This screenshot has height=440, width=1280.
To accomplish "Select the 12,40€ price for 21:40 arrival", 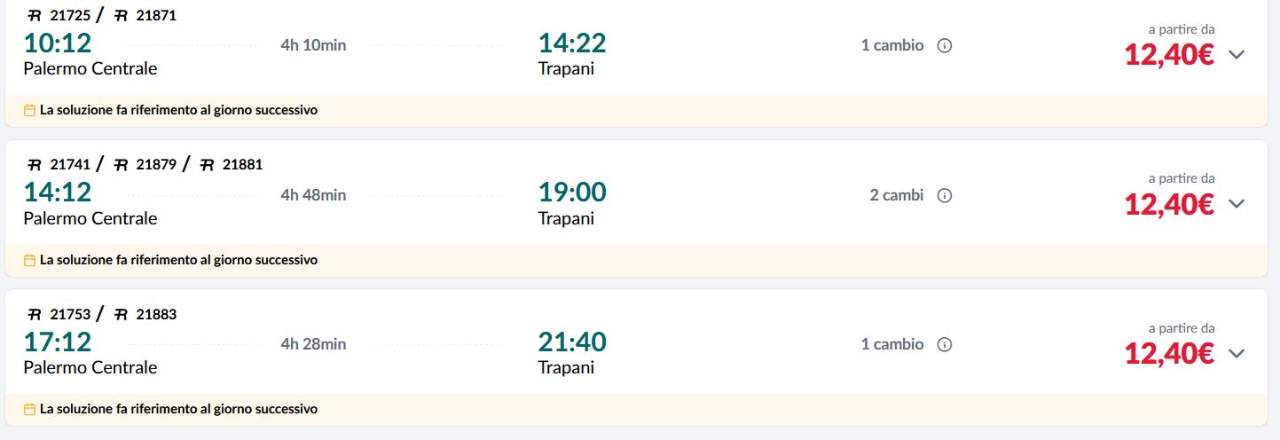I will 1169,353.
